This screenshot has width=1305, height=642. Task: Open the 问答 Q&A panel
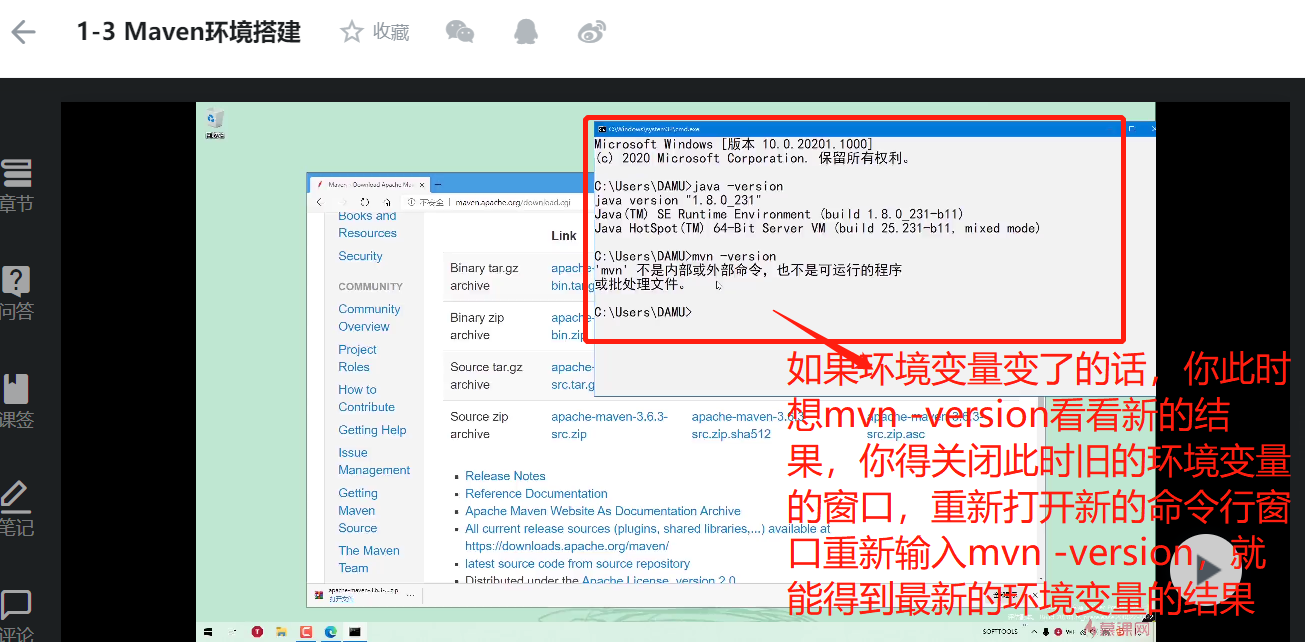[x=16, y=293]
